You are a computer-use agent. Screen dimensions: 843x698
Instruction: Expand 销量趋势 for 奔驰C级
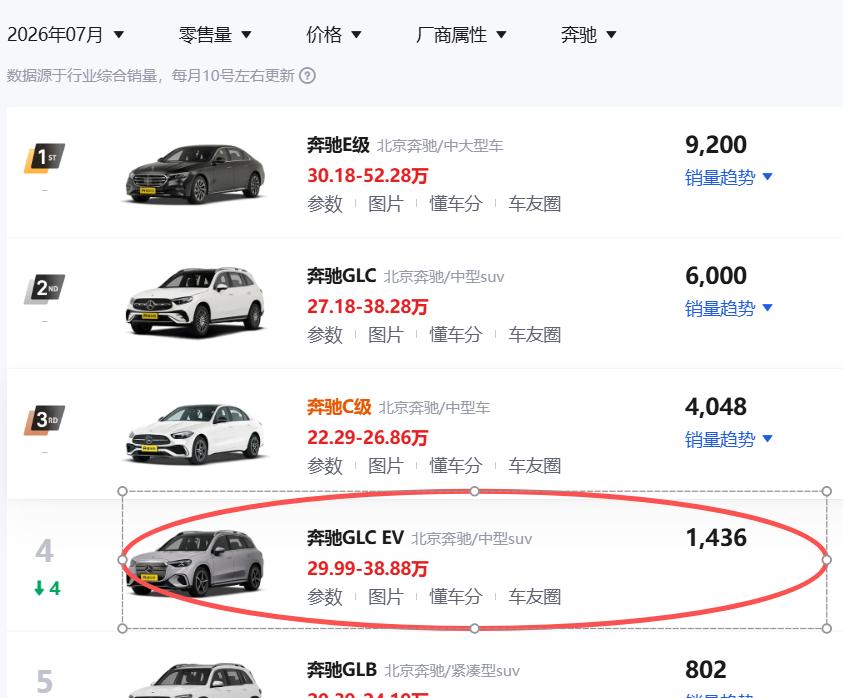pyautogui.click(x=728, y=439)
